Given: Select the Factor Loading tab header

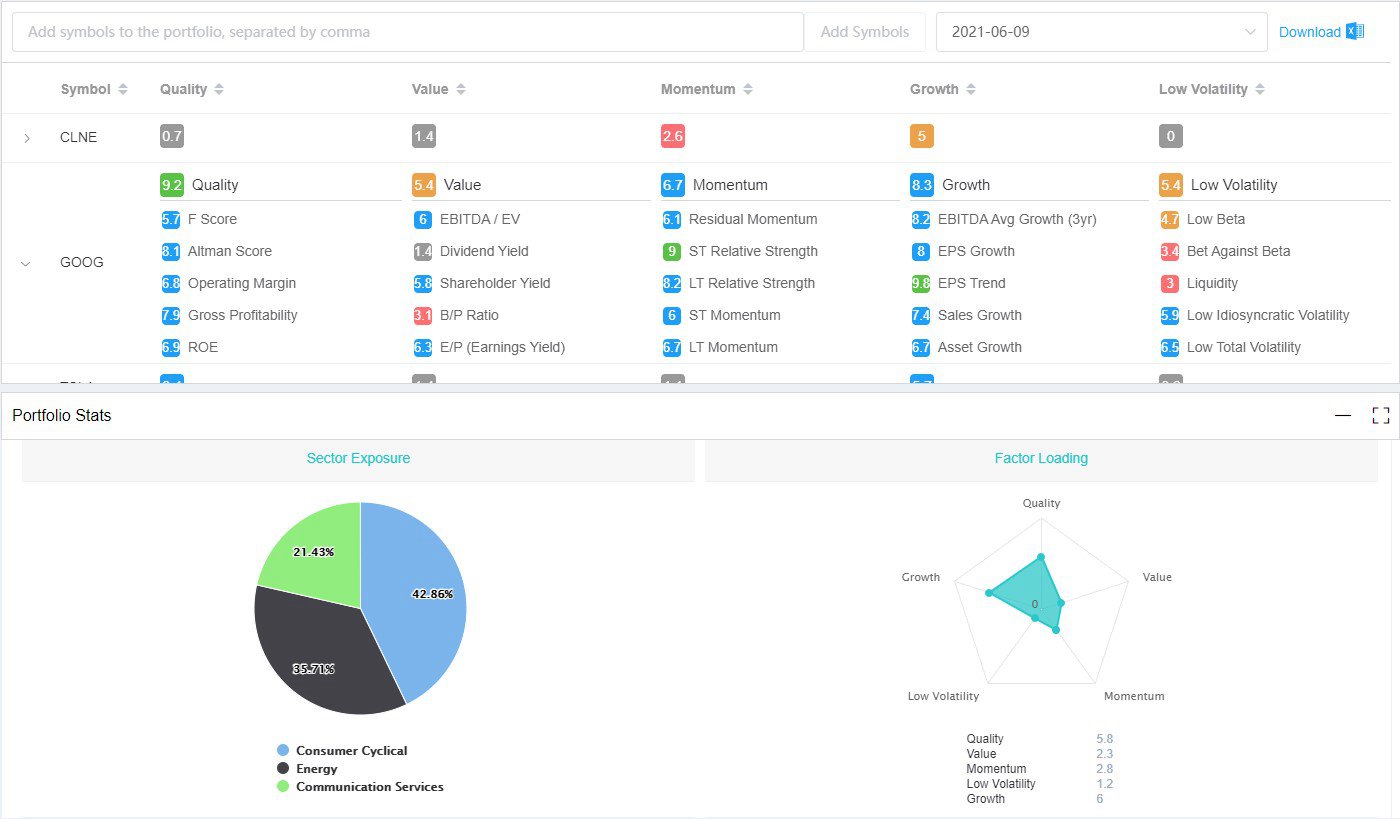Looking at the screenshot, I should pyautogui.click(x=1041, y=458).
